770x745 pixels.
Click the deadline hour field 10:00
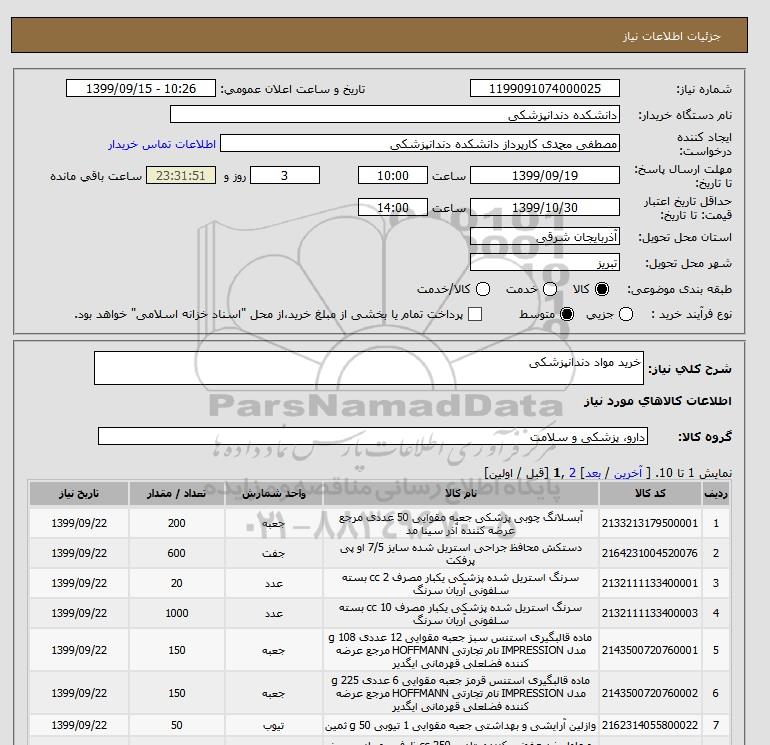point(393,175)
